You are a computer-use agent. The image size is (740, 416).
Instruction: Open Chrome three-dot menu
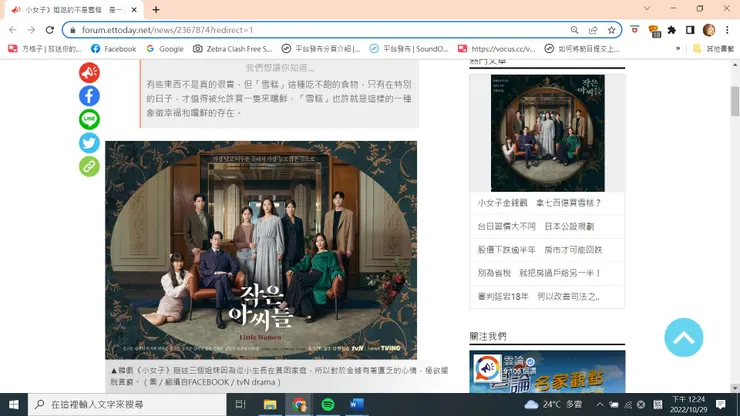pos(727,30)
